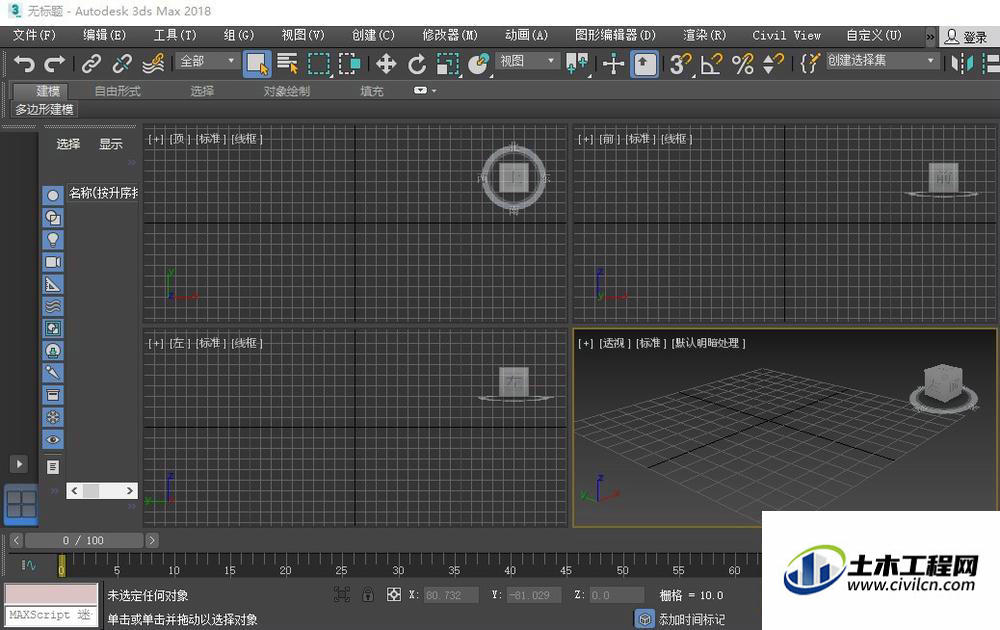The image size is (1000, 630).
Task: Click 名称(按升序排序) column header
Action: [x=103, y=193]
